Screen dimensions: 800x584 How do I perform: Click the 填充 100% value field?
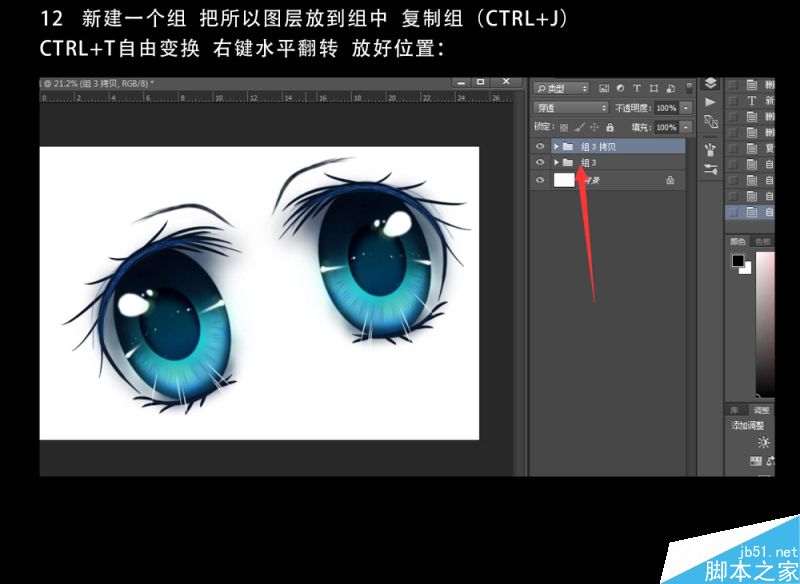point(666,127)
